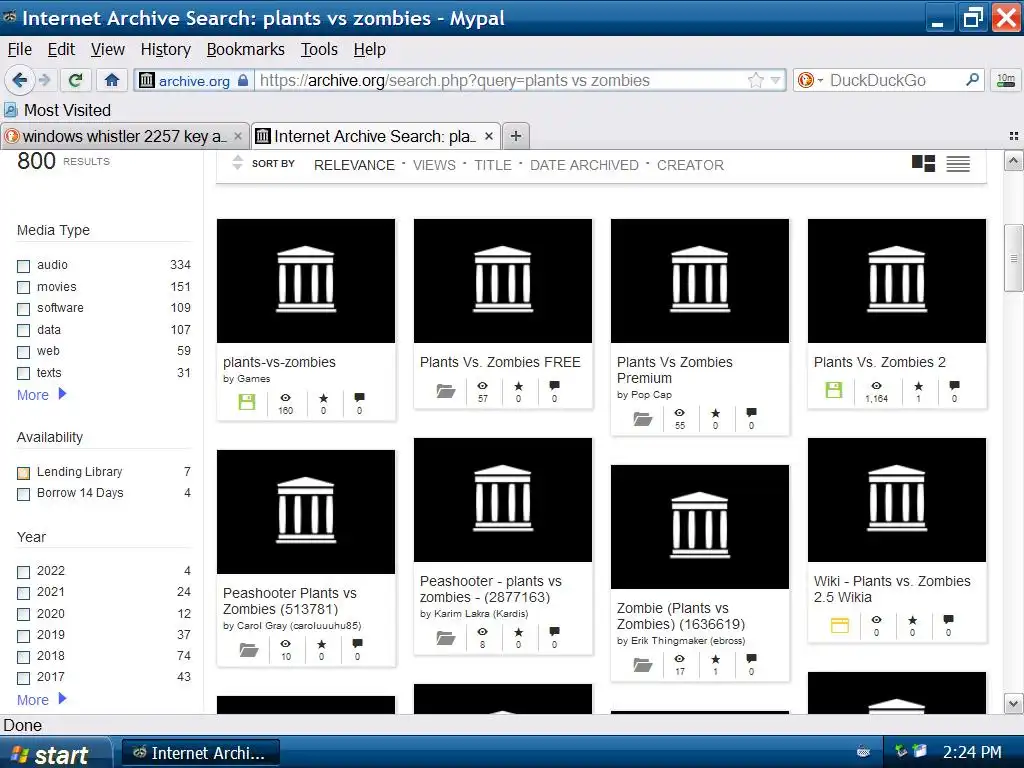Viewport: 1024px width, 768px height.
Task: Expand More under Media Type
Action: (x=42, y=394)
